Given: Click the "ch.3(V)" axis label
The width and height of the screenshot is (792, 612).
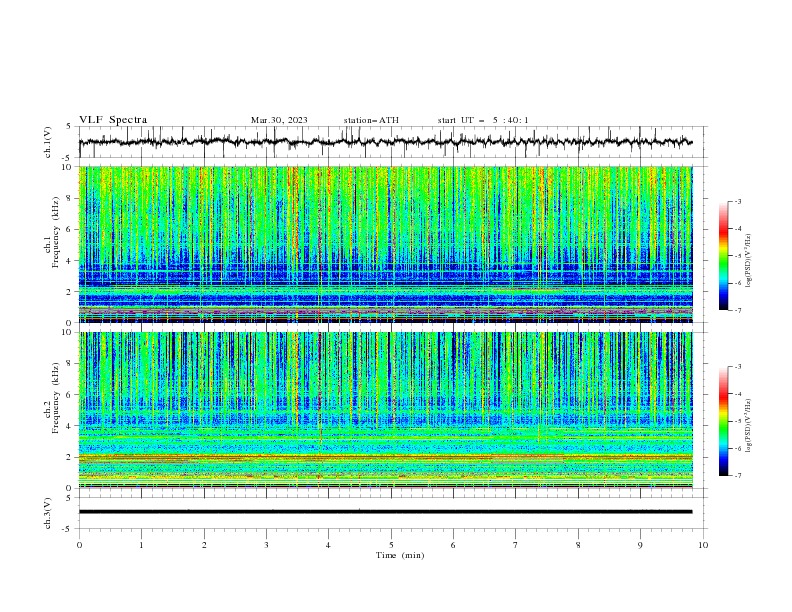Looking at the screenshot, I should point(48,513).
